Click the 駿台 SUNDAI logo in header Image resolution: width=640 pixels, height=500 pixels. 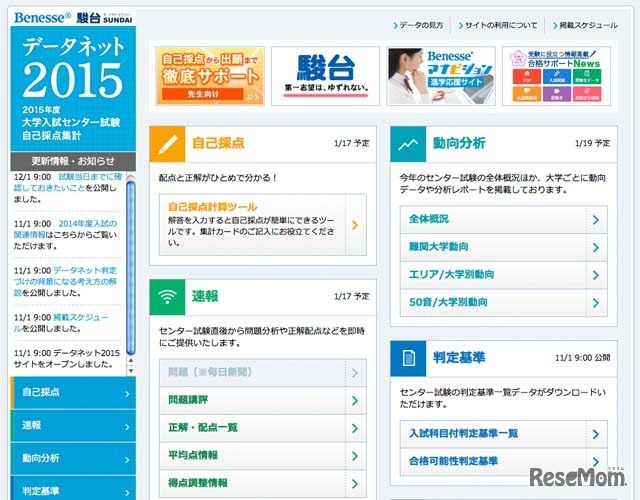[104, 18]
